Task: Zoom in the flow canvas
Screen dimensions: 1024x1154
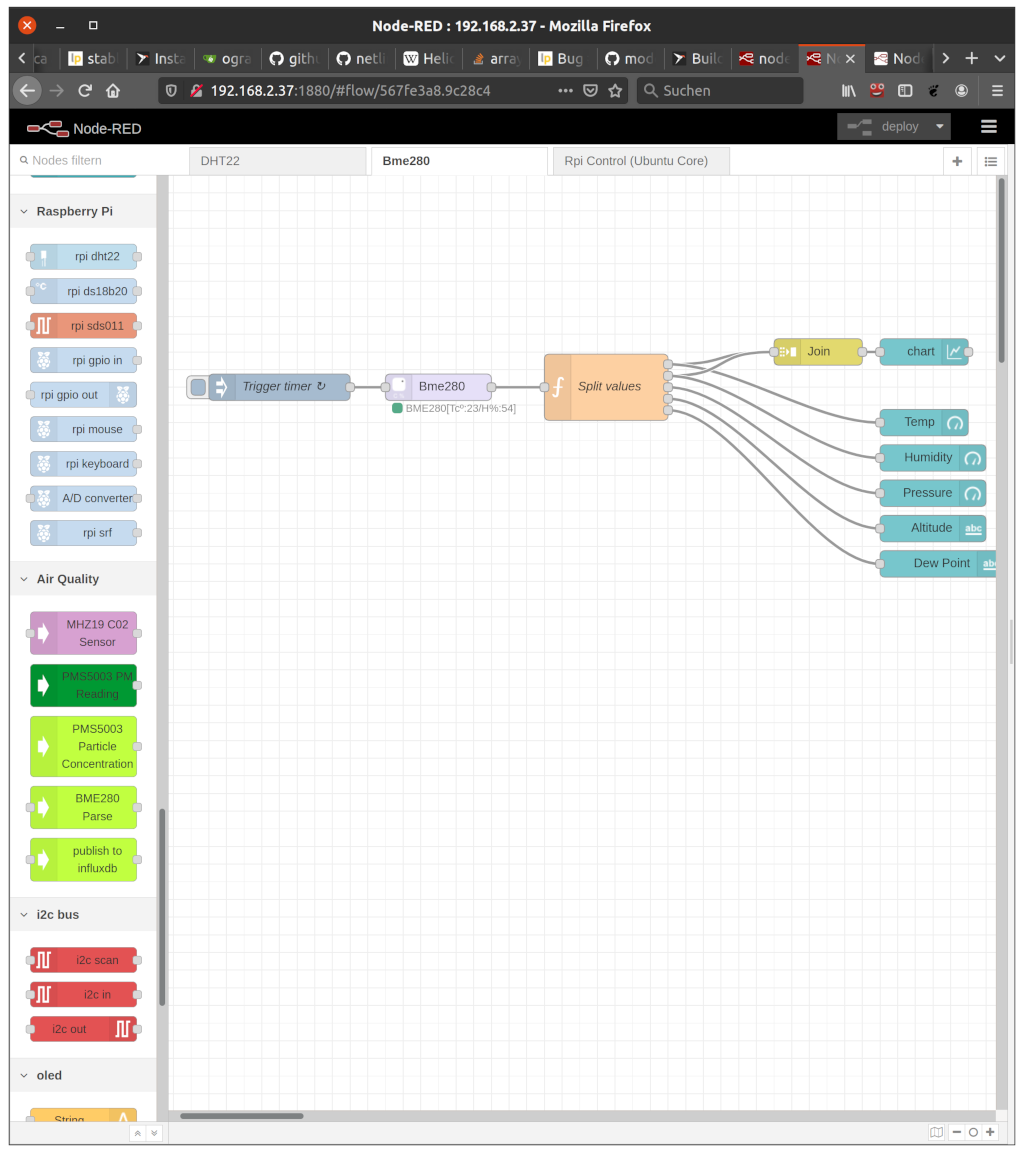Action: point(990,1132)
